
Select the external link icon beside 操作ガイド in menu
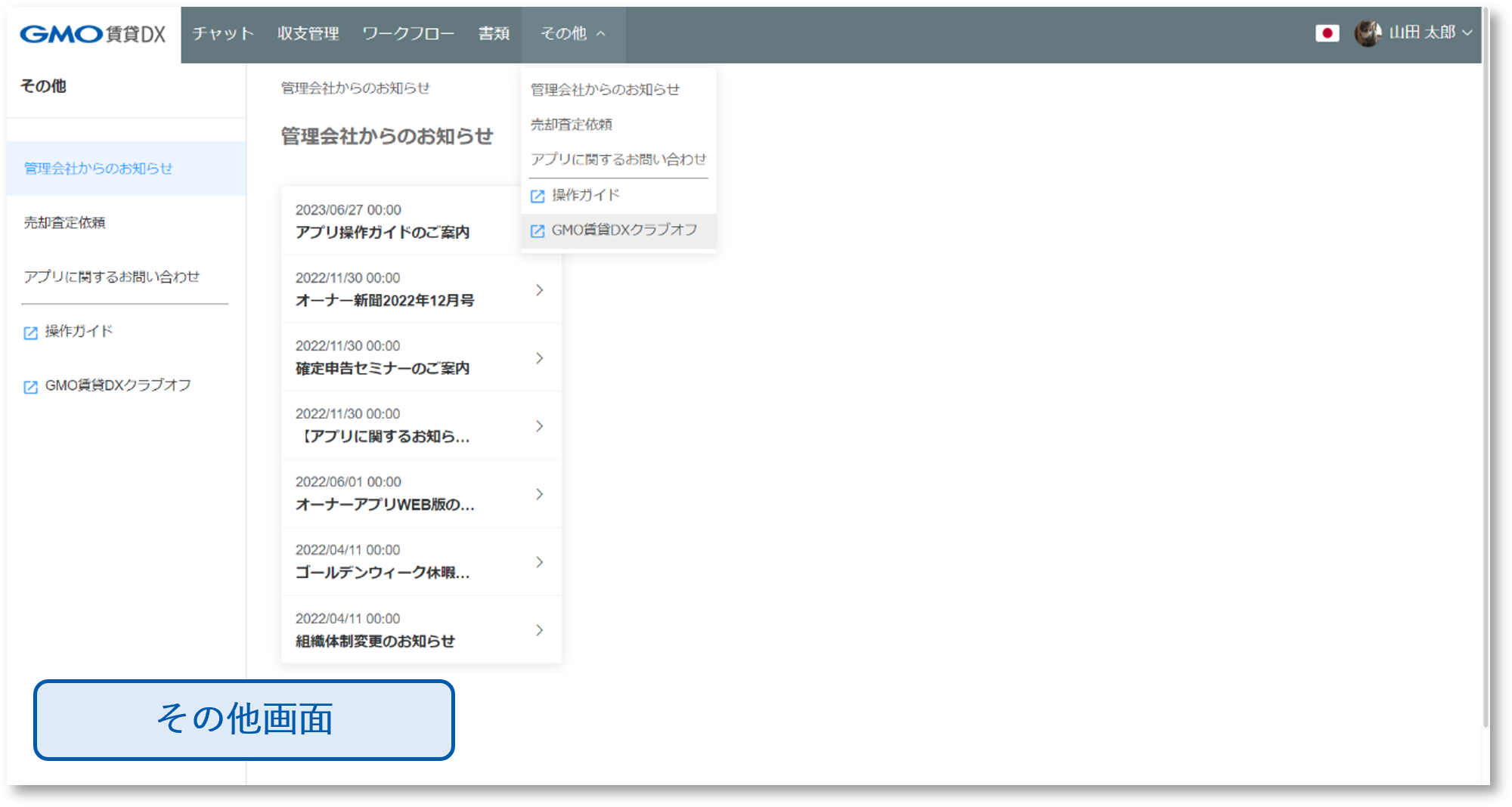537,194
